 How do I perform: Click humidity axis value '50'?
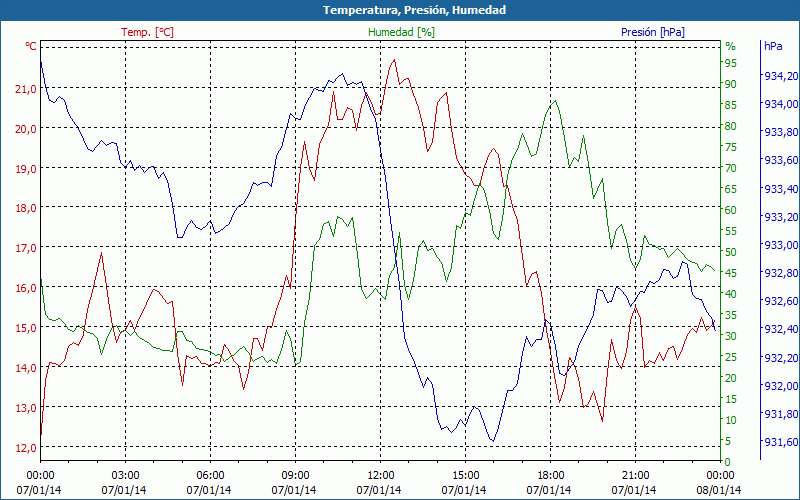(x=731, y=252)
